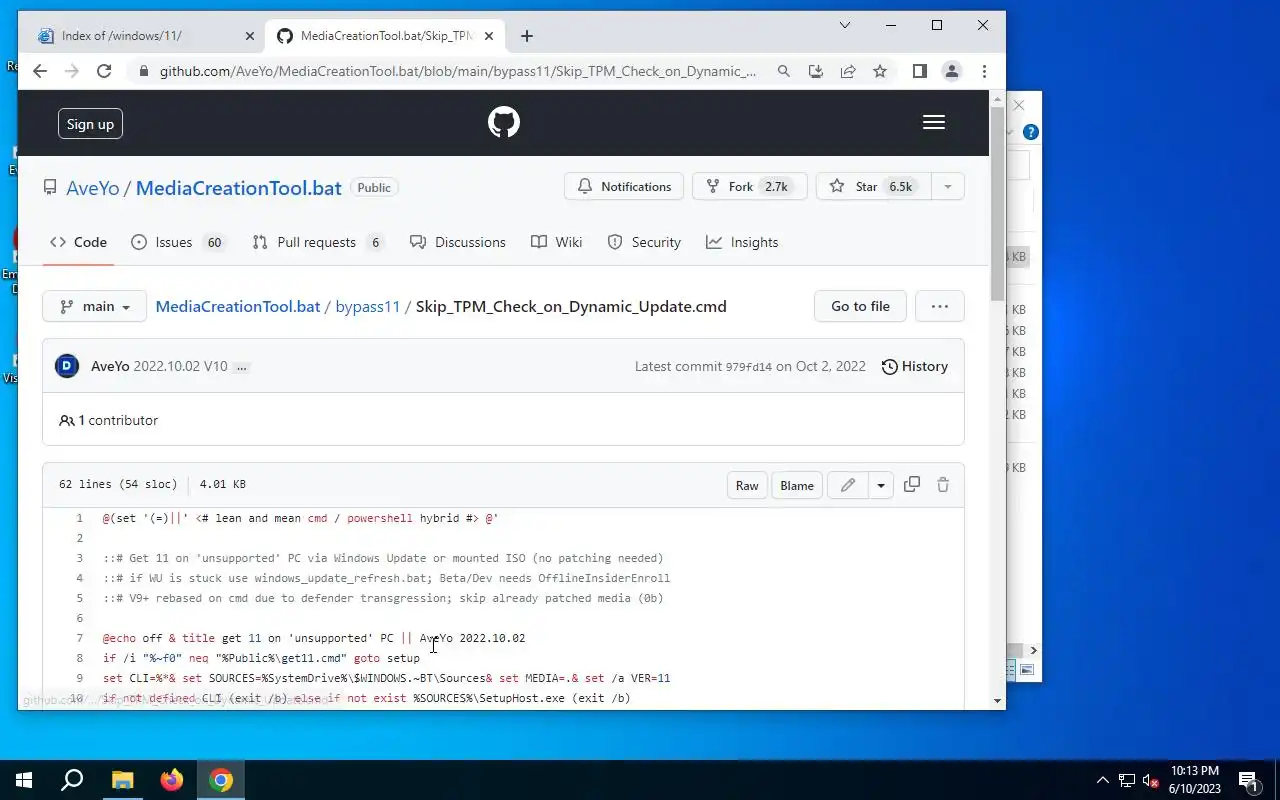Viewport: 1280px width, 800px height.
Task: Open MediaCreationTool.bat repository title link
Action: (x=238, y=188)
